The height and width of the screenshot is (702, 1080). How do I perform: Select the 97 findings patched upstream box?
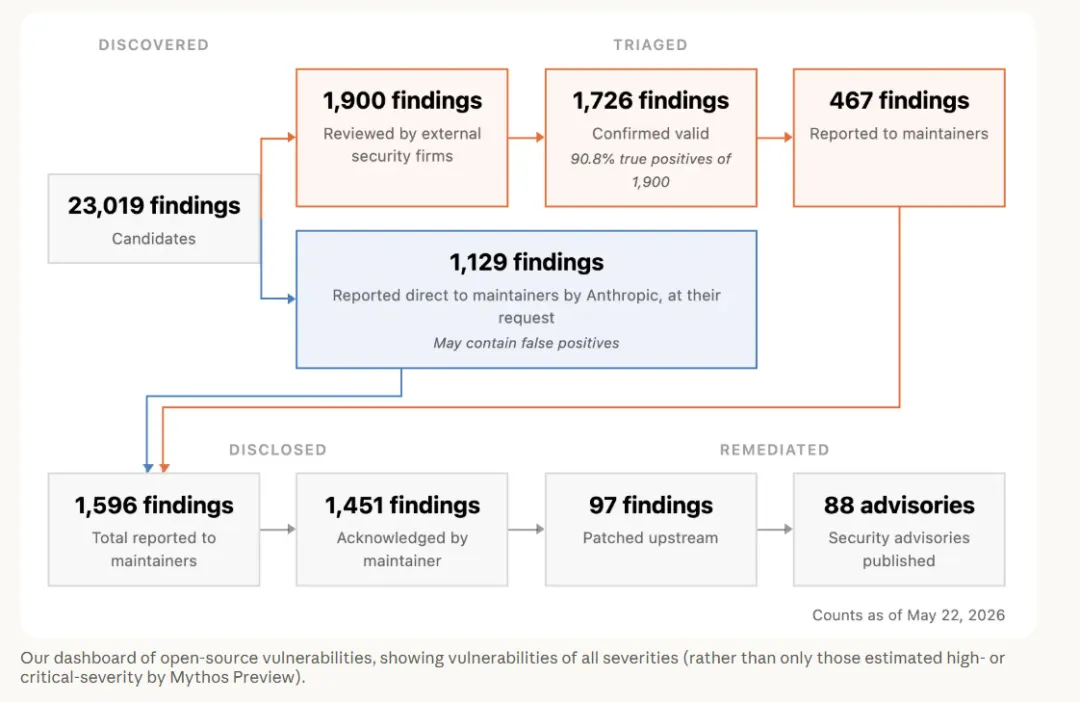(651, 529)
